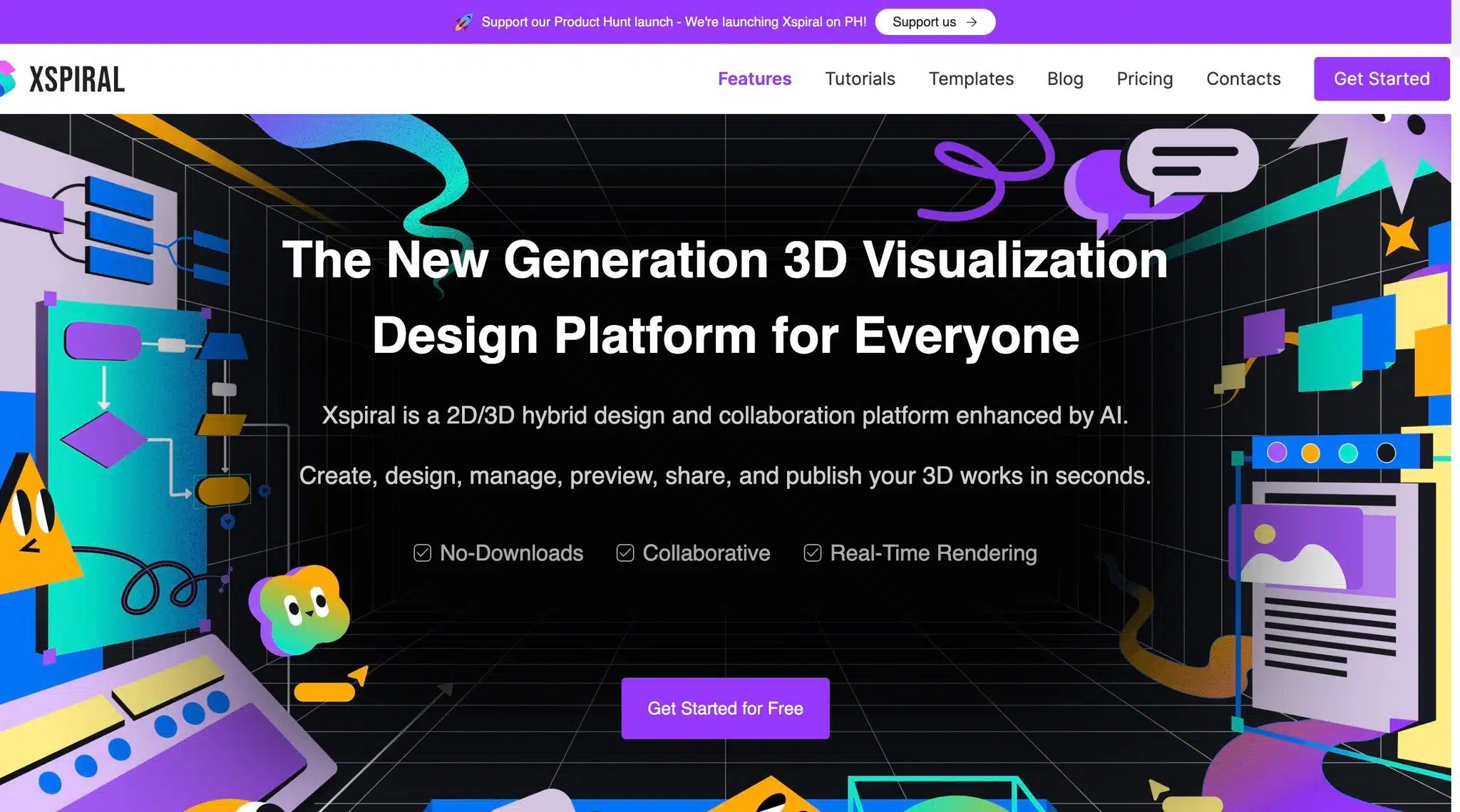Click the Get Started button in the header
Viewport: 1460px width, 812px height.
pos(1382,78)
